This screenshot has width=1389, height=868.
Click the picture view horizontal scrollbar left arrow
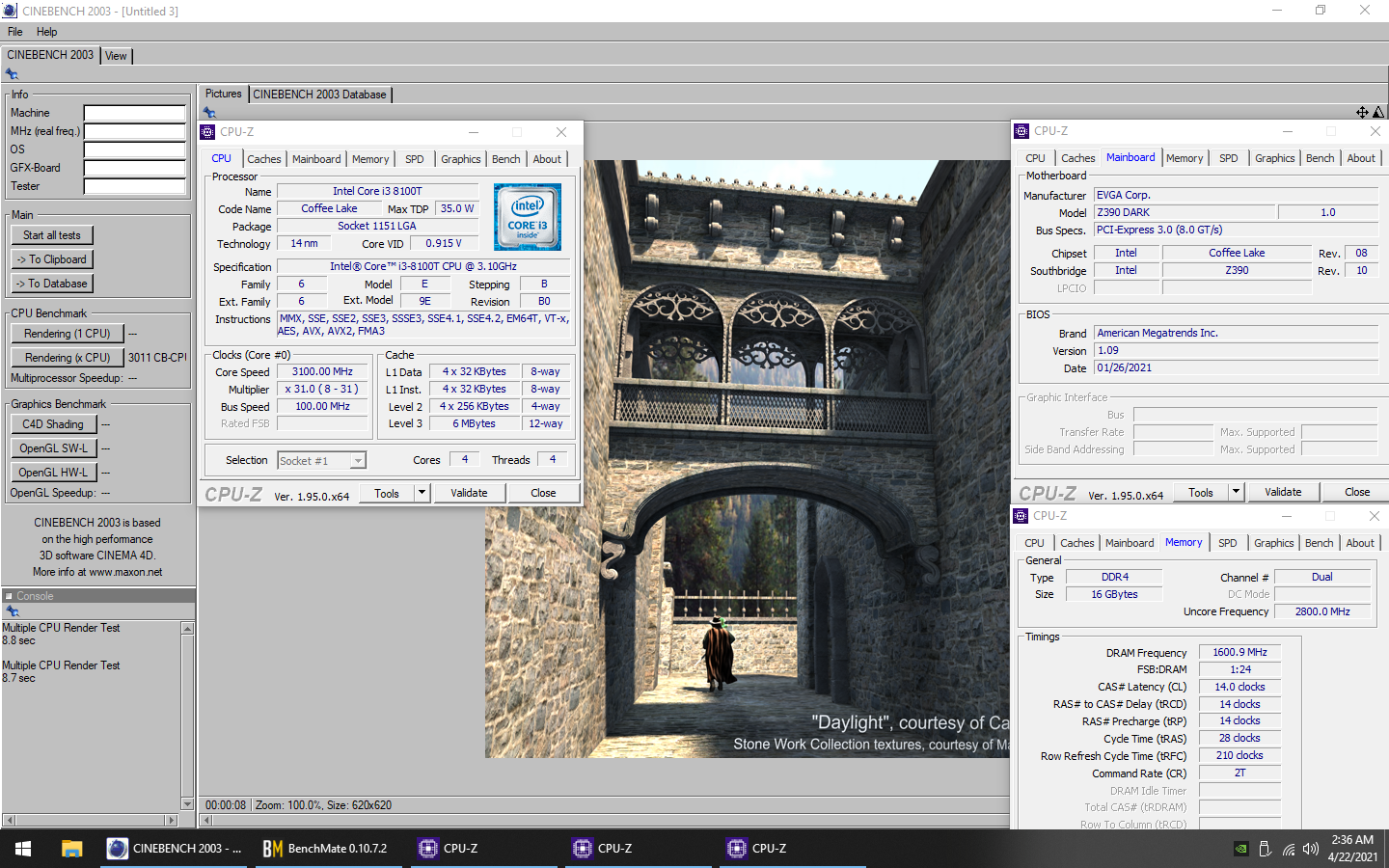[205, 821]
